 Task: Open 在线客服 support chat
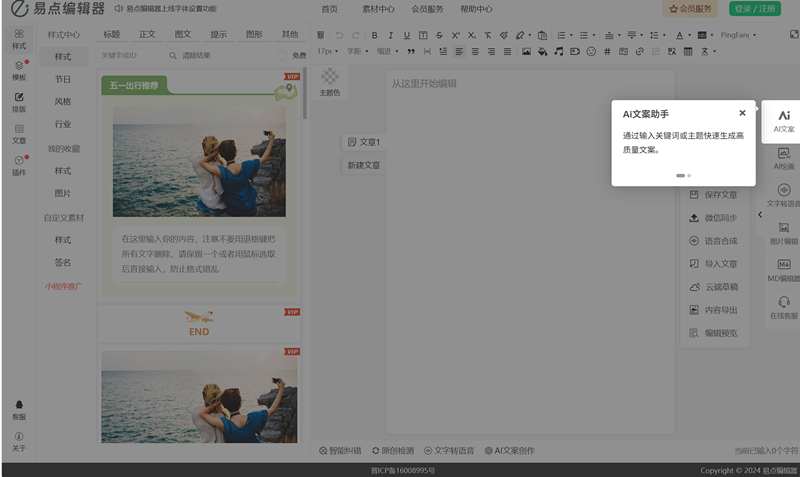click(x=784, y=308)
